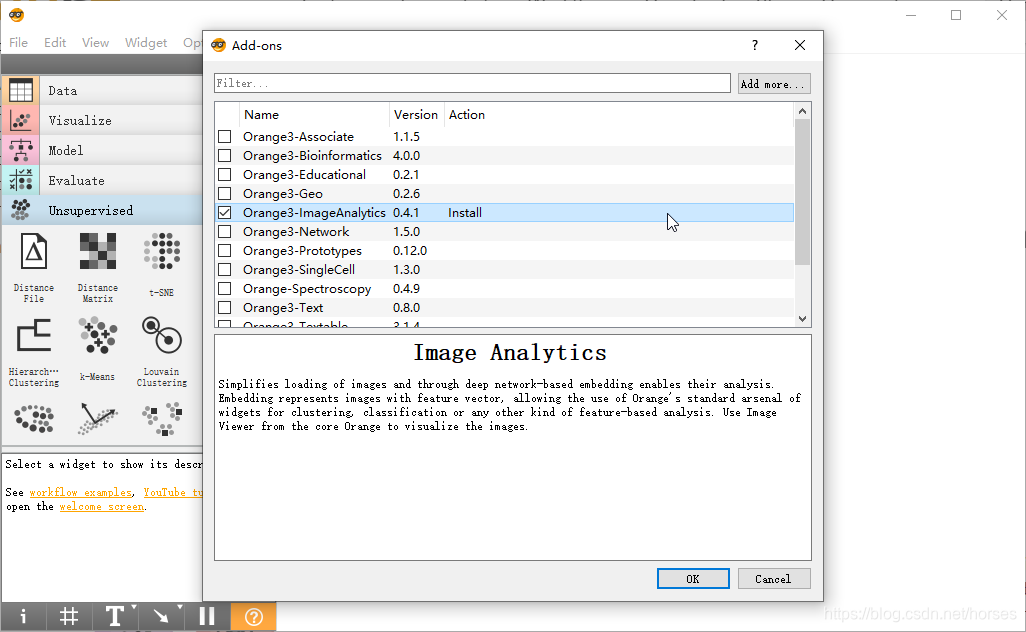The height and width of the screenshot is (632, 1026).
Task: Check the Orange3-Text checkbox
Action: tap(224, 307)
